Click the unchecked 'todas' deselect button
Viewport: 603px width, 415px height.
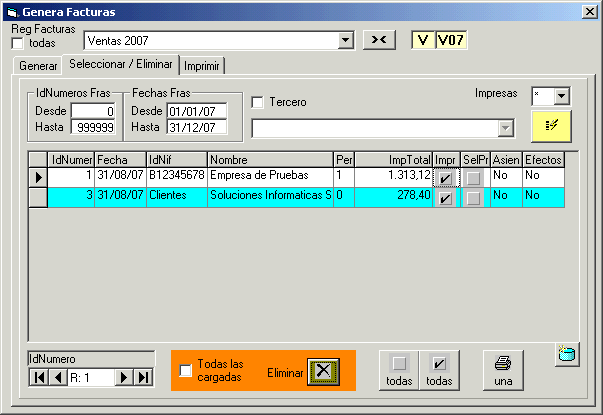400,371
